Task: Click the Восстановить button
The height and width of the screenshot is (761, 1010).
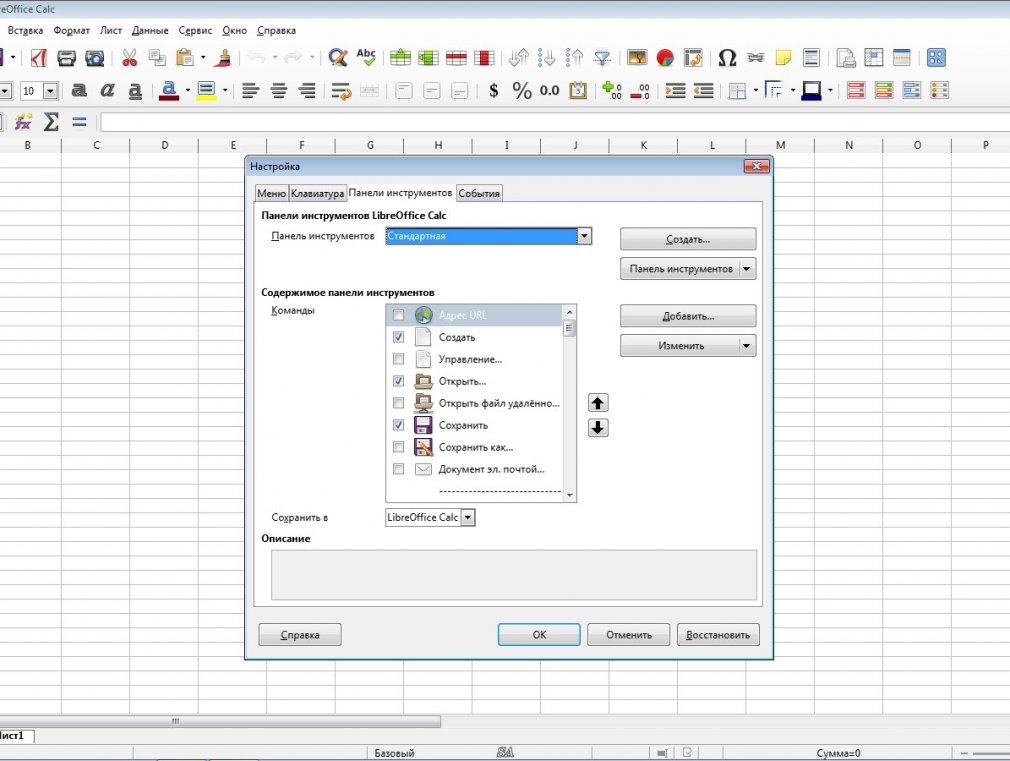Action: [x=718, y=635]
